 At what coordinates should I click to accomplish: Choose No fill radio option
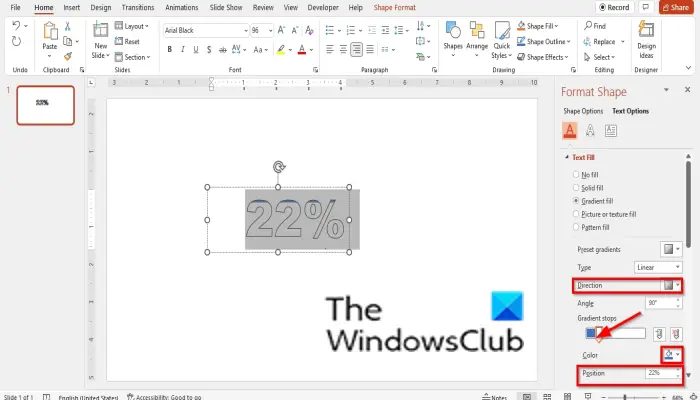tap(576, 175)
